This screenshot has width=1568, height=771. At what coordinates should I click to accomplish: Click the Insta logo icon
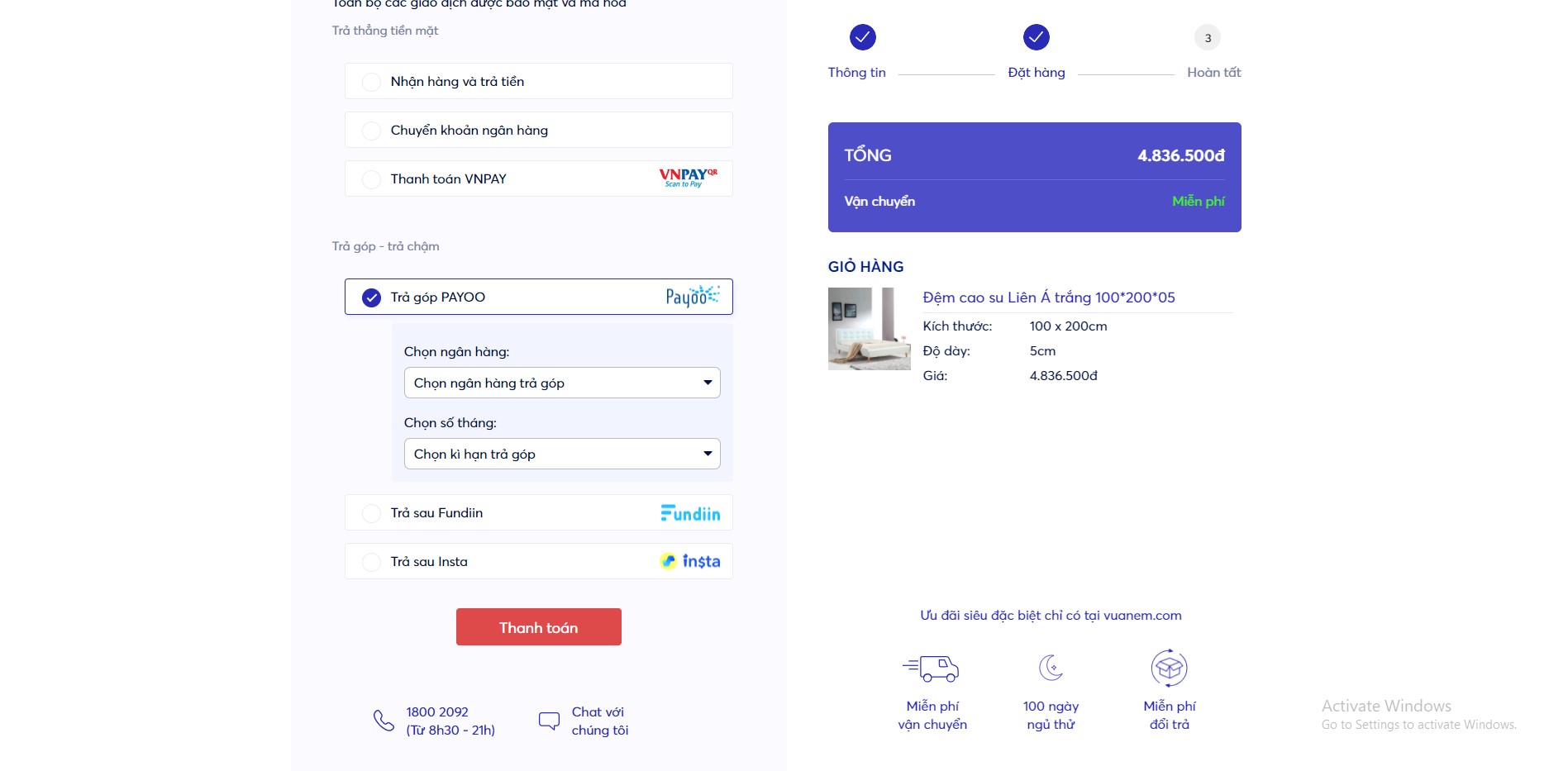tap(690, 561)
